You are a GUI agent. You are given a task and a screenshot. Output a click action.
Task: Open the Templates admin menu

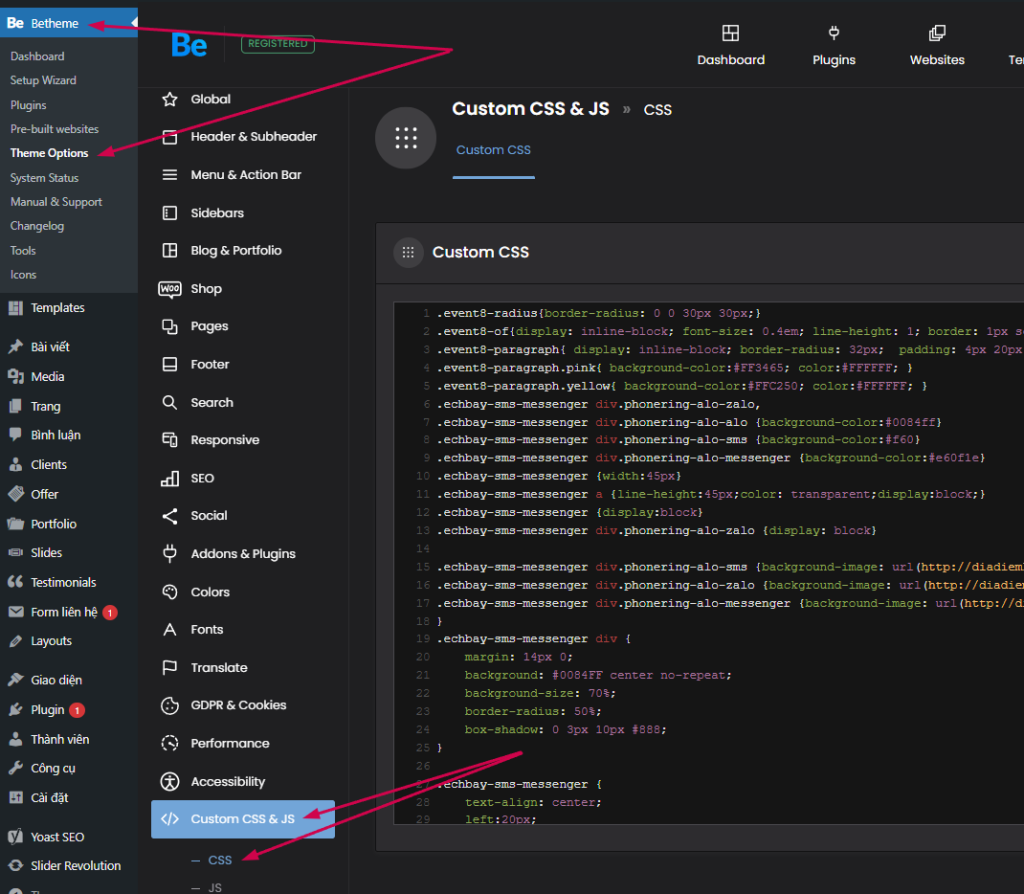pos(57,308)
